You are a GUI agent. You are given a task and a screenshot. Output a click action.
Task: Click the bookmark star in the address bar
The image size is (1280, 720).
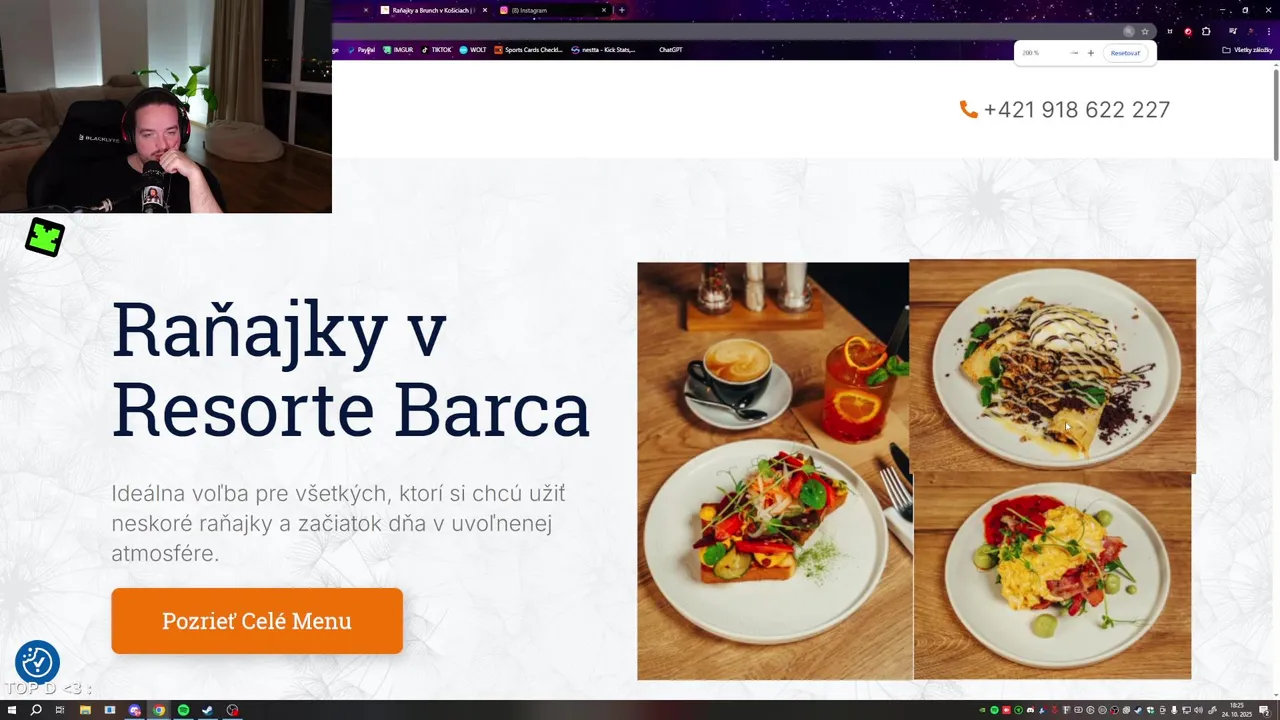(x=1145, y=31)
